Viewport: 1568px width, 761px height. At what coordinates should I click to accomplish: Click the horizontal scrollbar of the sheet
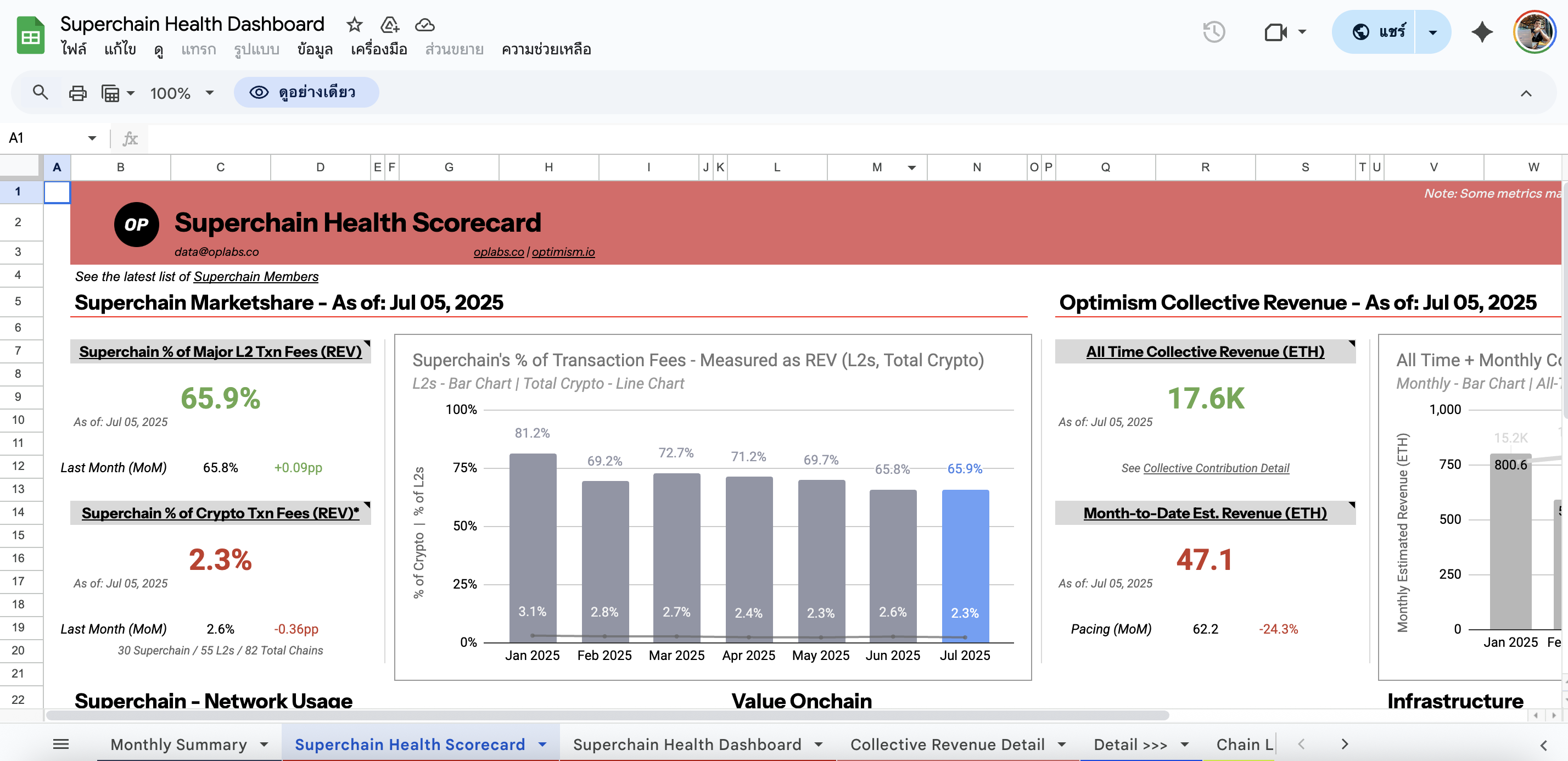pos(607,715)
